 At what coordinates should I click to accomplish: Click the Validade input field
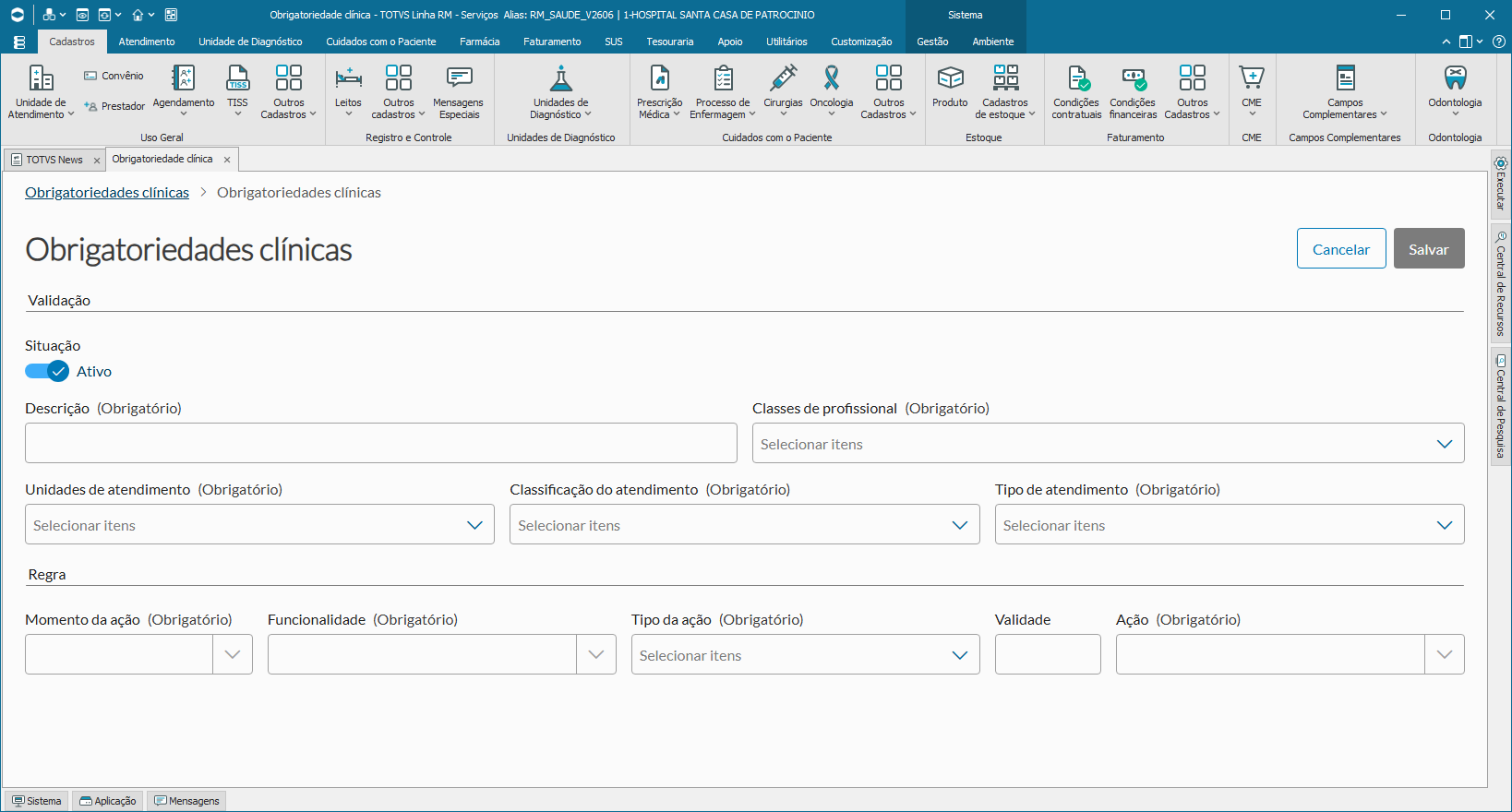point(1048,654)
